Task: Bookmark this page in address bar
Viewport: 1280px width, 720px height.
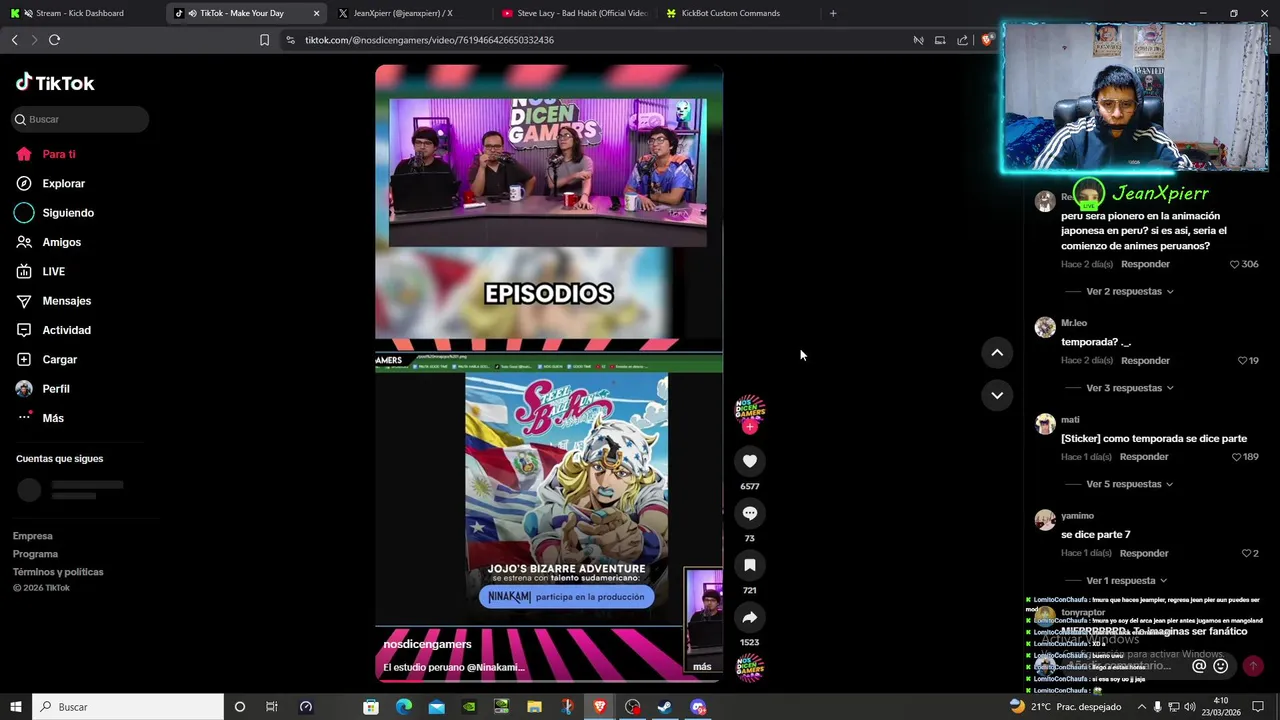Action: (264, 40)
